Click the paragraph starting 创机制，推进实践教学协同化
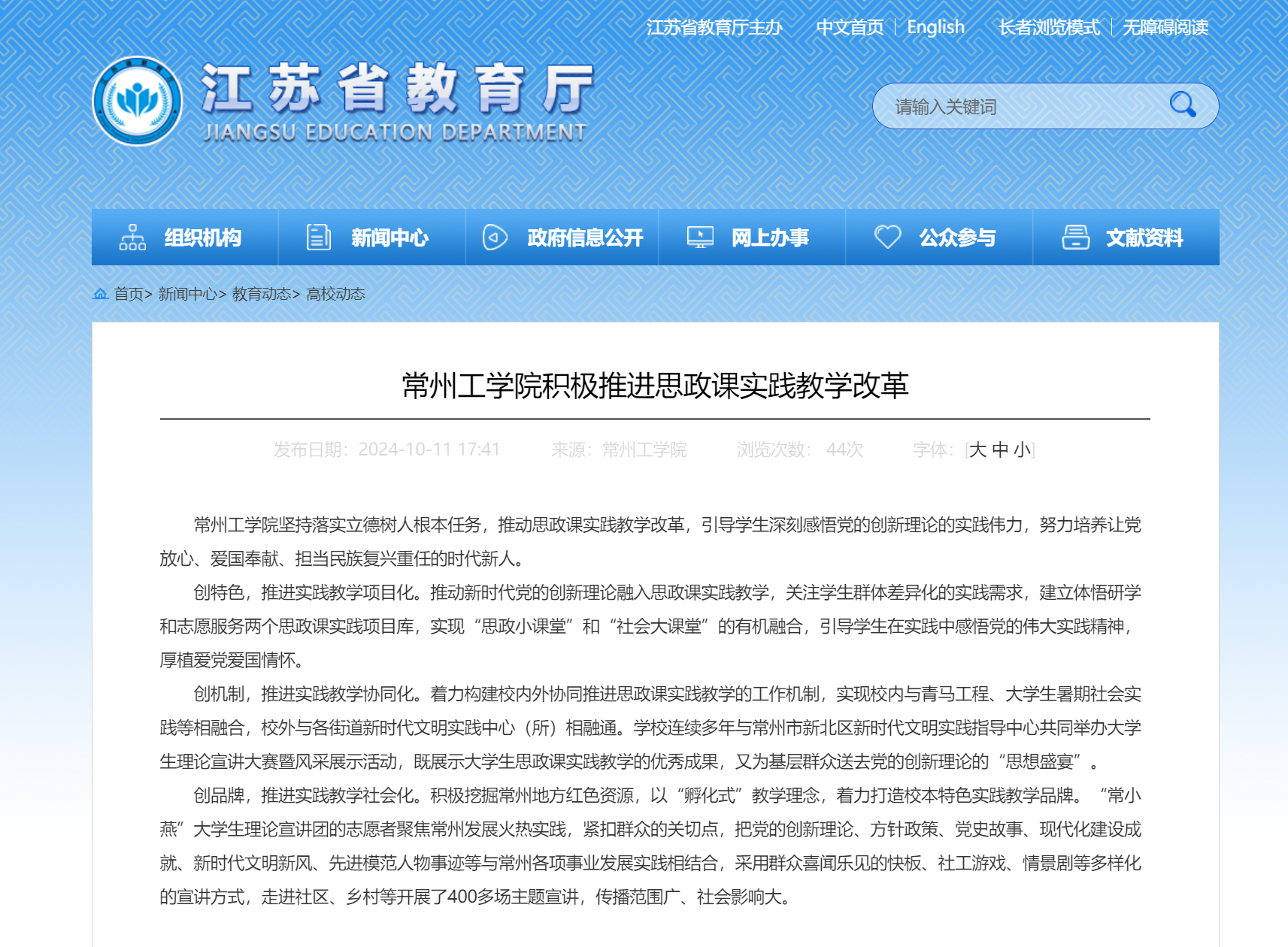Screen dimensions: 1288x947 pos(650,728)
